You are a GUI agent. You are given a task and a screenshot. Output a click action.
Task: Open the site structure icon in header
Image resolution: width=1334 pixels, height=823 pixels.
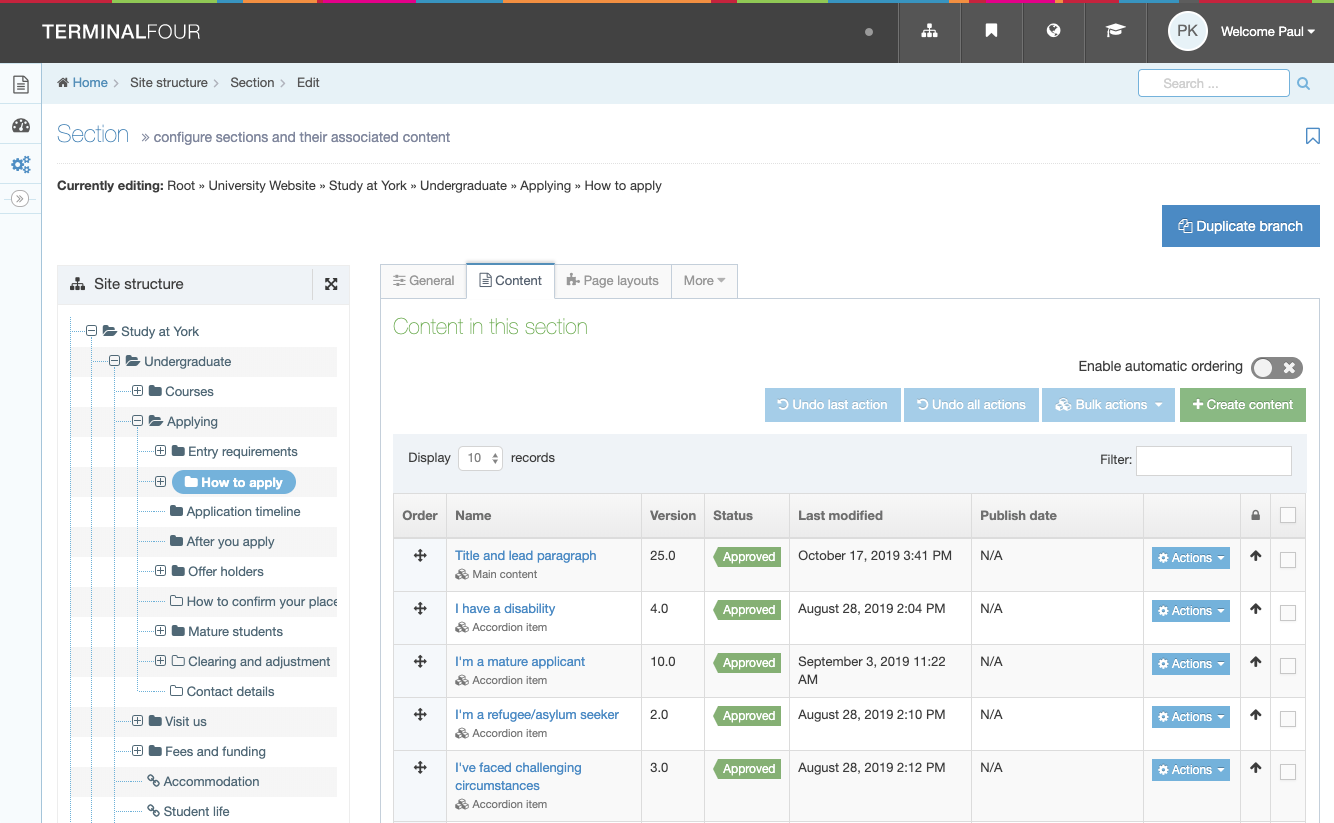pyautogui.click(x=929, y=31)
